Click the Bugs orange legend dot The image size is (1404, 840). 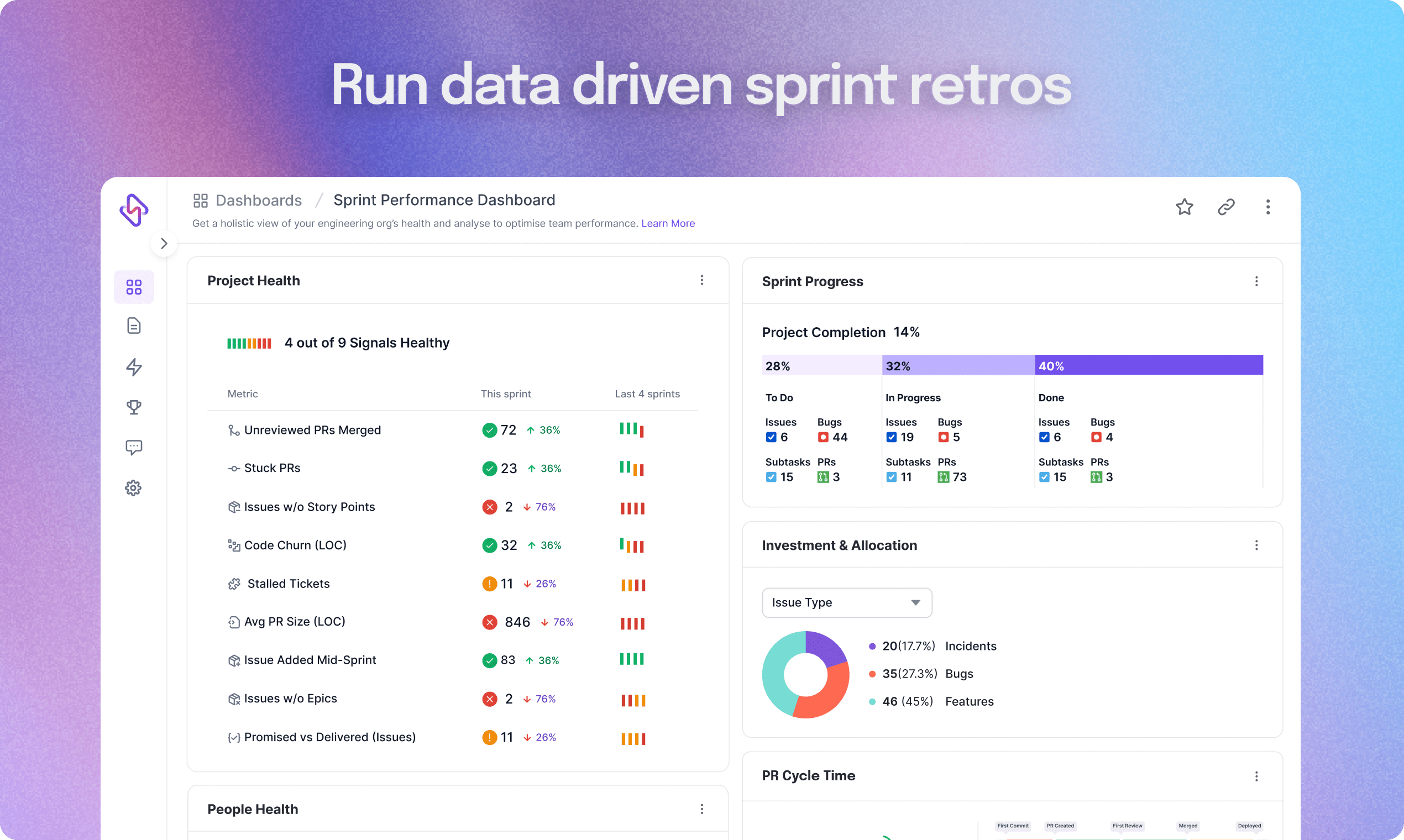pyautogui.click(x=872, y=674)
